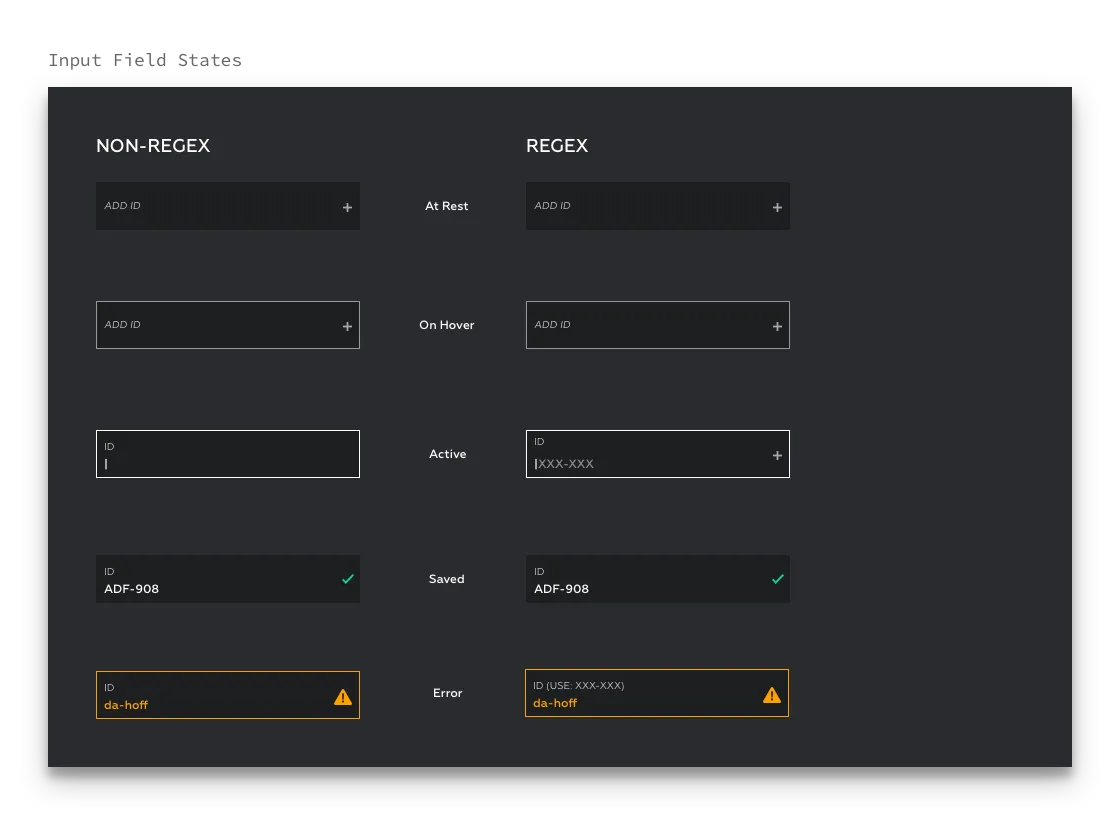Click the Input Field States title
The height and width of the screenshot is (815, 1120).
(x=145, y=60)
